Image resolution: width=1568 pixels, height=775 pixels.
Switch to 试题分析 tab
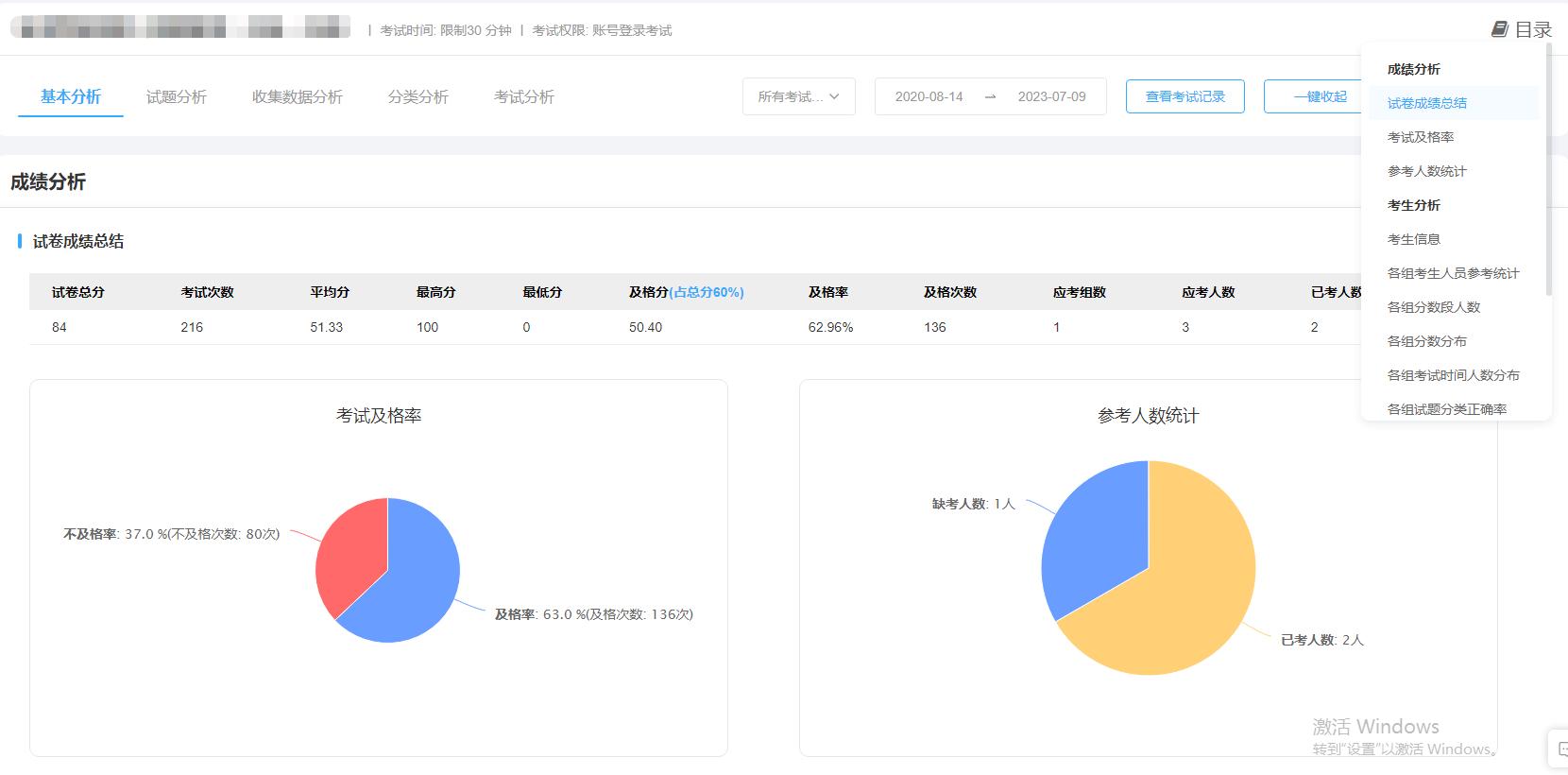tap(177, 96)
